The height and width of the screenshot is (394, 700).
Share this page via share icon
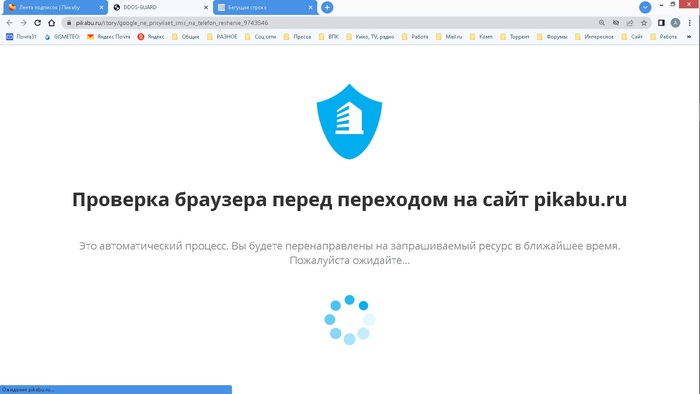(x=629, y=23)
